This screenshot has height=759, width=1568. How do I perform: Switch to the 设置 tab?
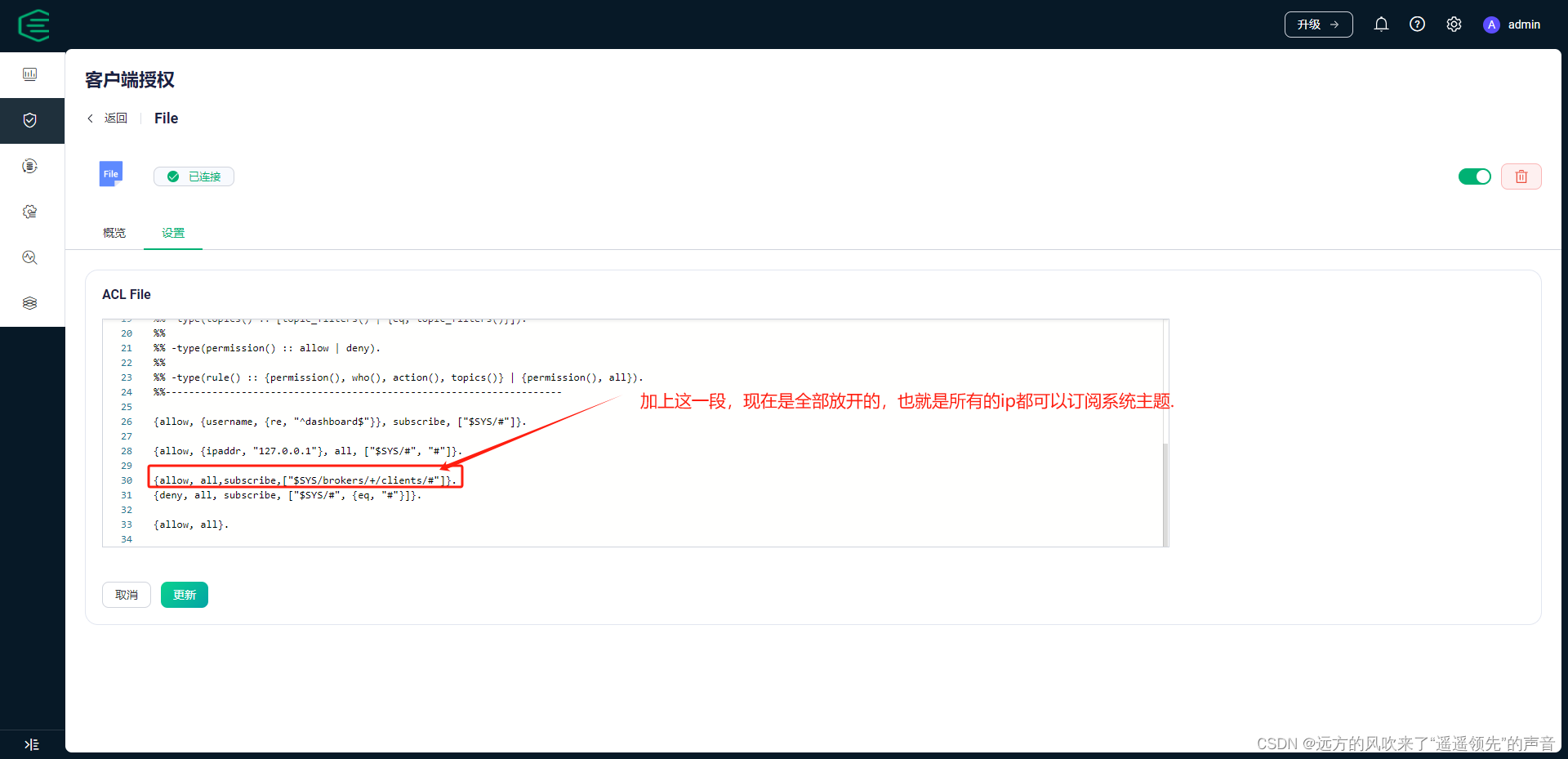click(172, 233)
